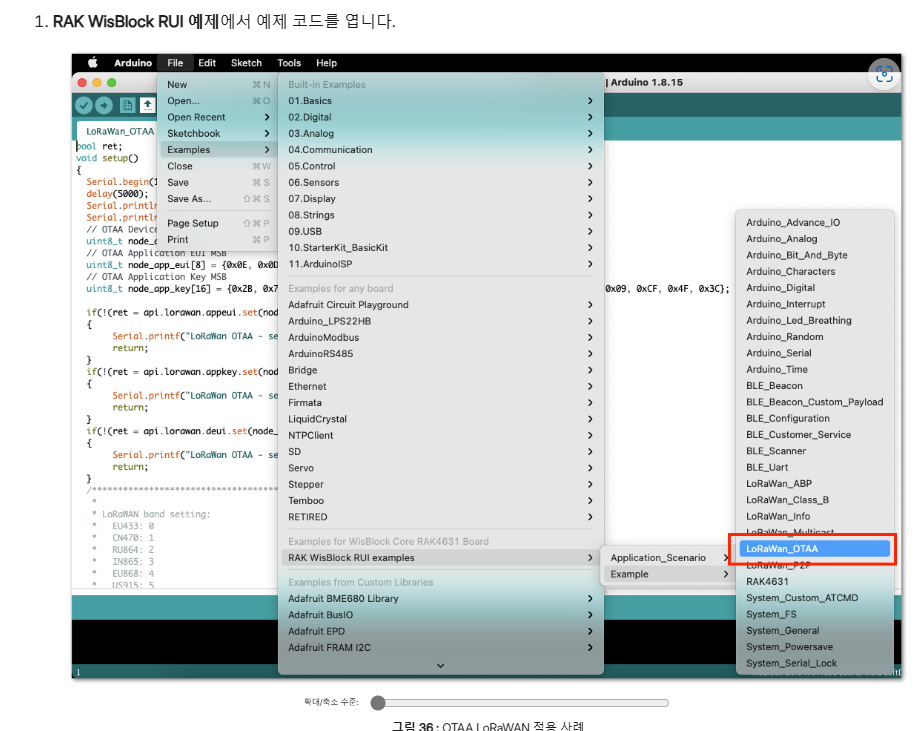This screenshot has height=731, width=915.
Task: Expand Adafruit BME680 Library examples
Action: [441, 599]
